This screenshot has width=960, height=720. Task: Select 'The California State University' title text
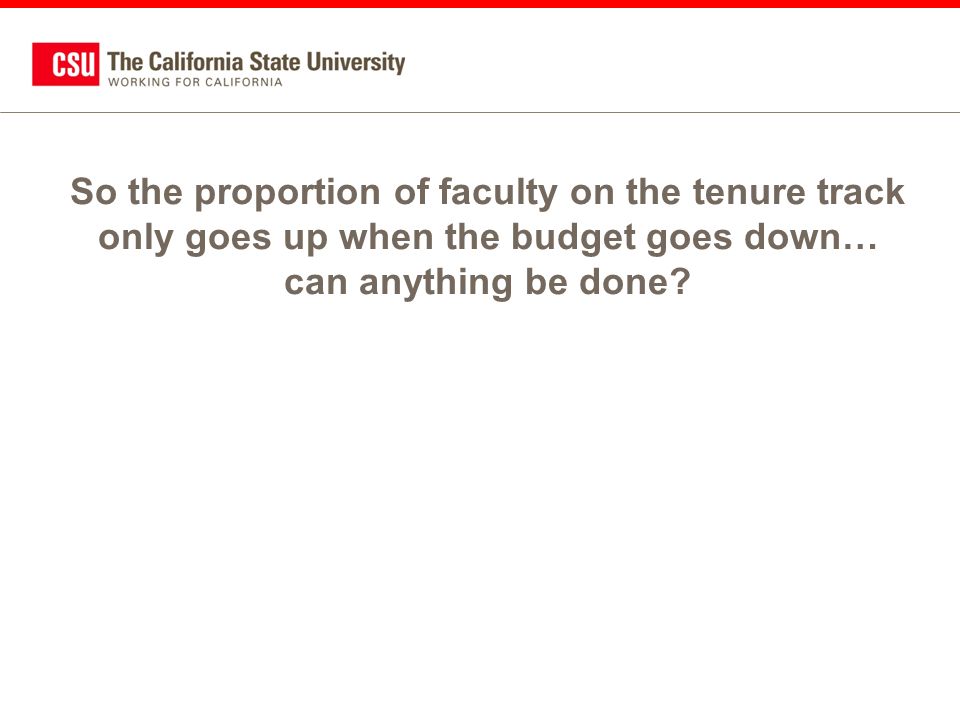point(256,62)
